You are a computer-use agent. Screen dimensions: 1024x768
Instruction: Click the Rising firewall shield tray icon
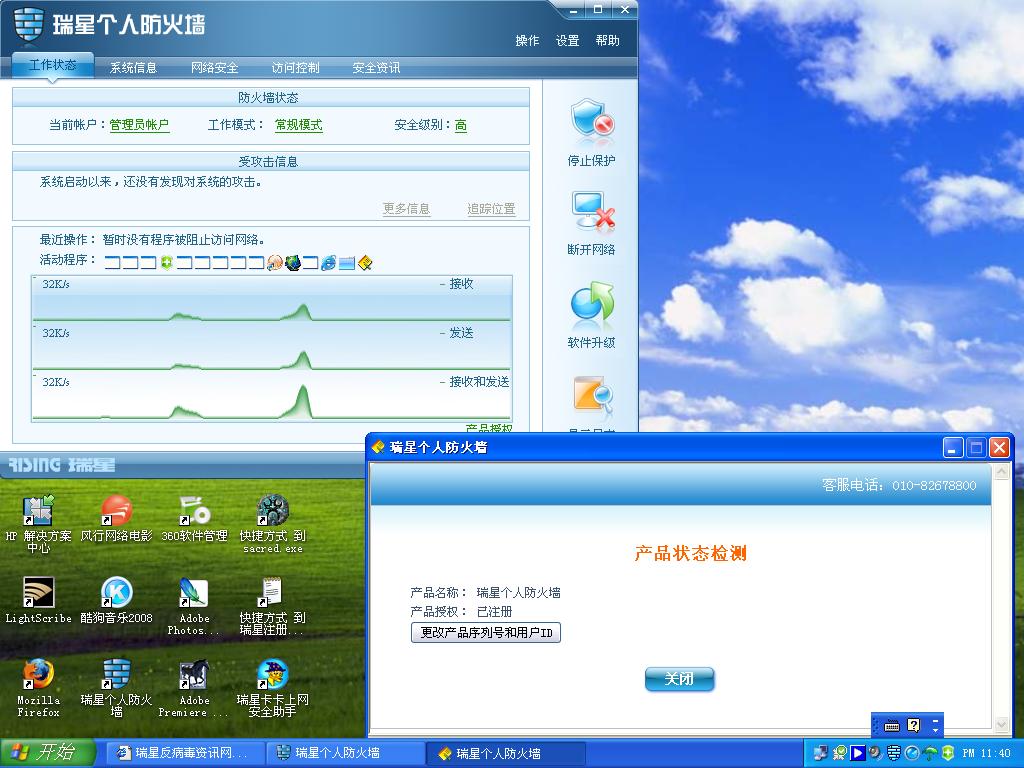(x=894, y=753)
